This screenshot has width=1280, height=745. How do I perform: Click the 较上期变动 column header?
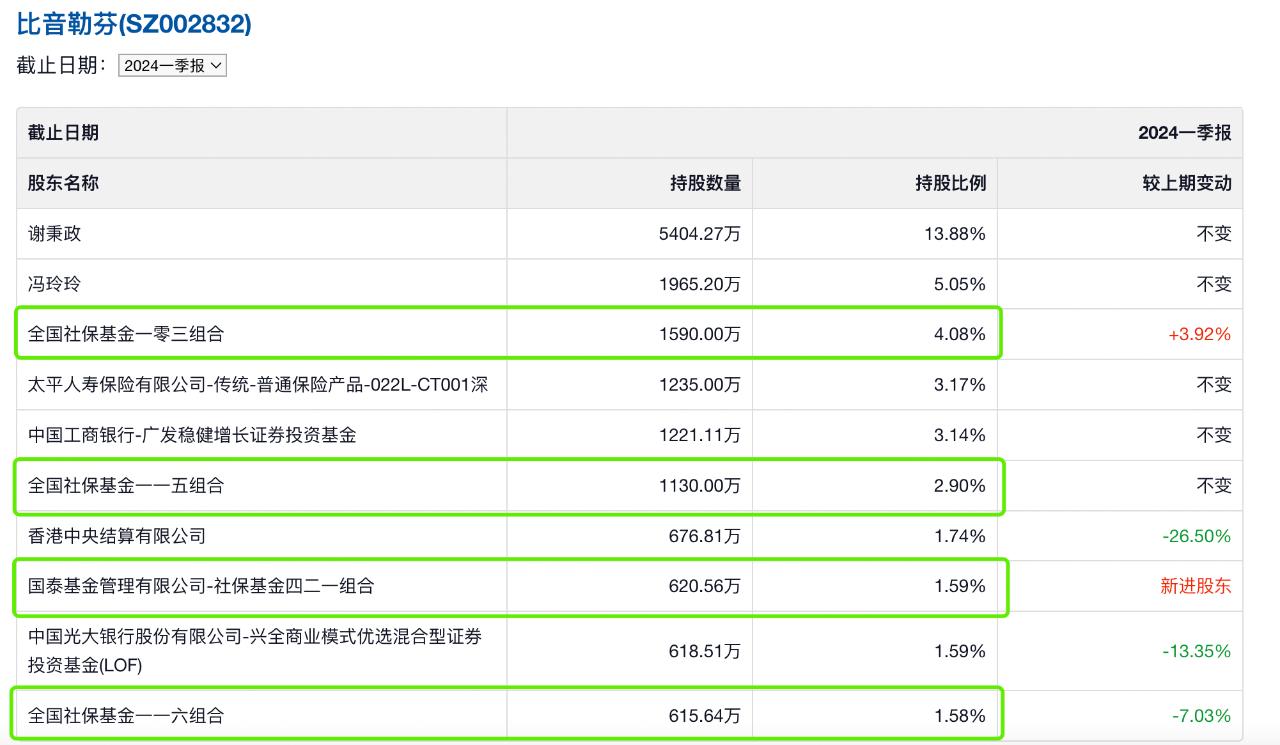[1187, 183]
